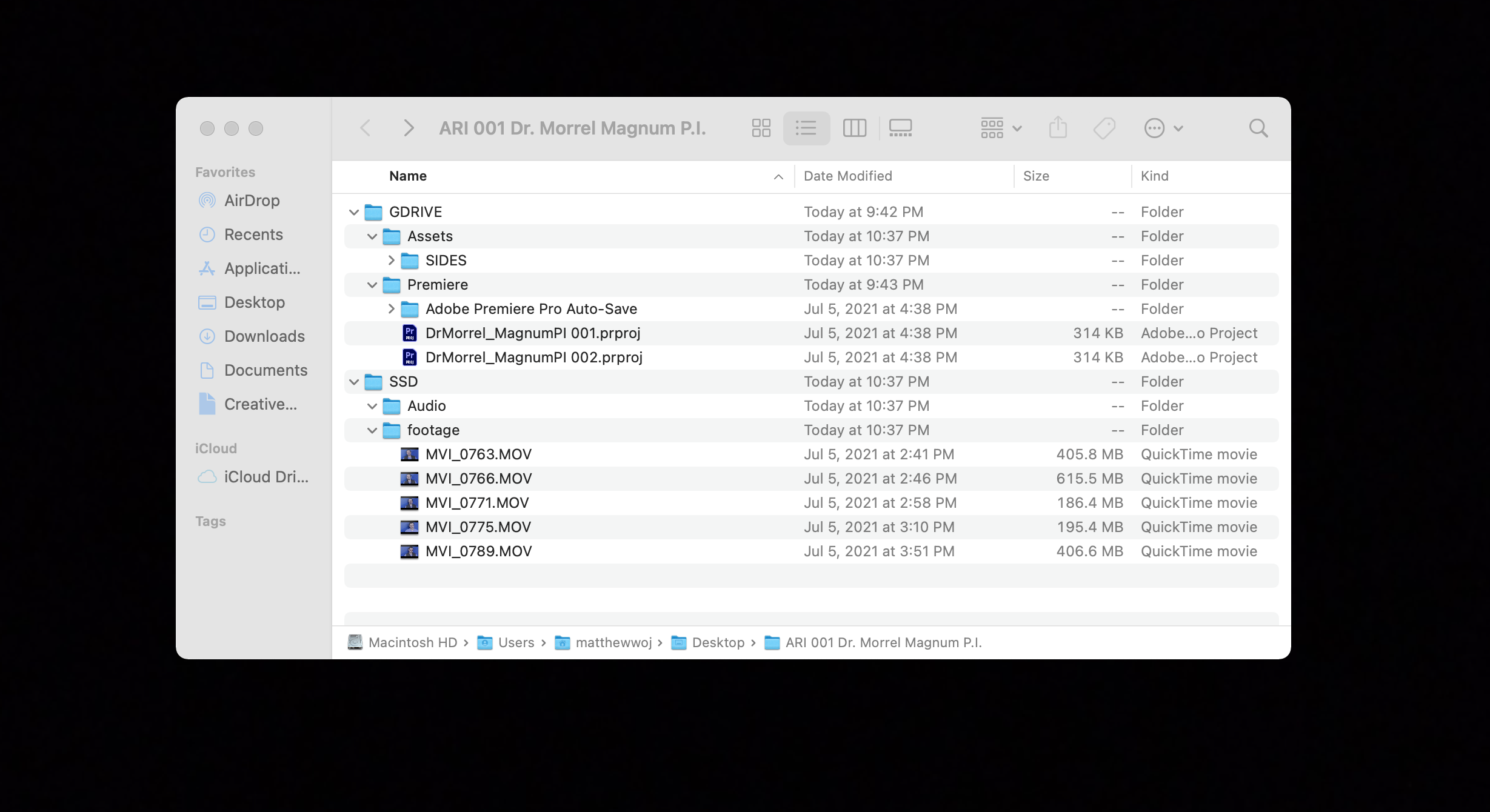Switch to icon view
This screenshot has height=812, width=1490.
(761, 128)
